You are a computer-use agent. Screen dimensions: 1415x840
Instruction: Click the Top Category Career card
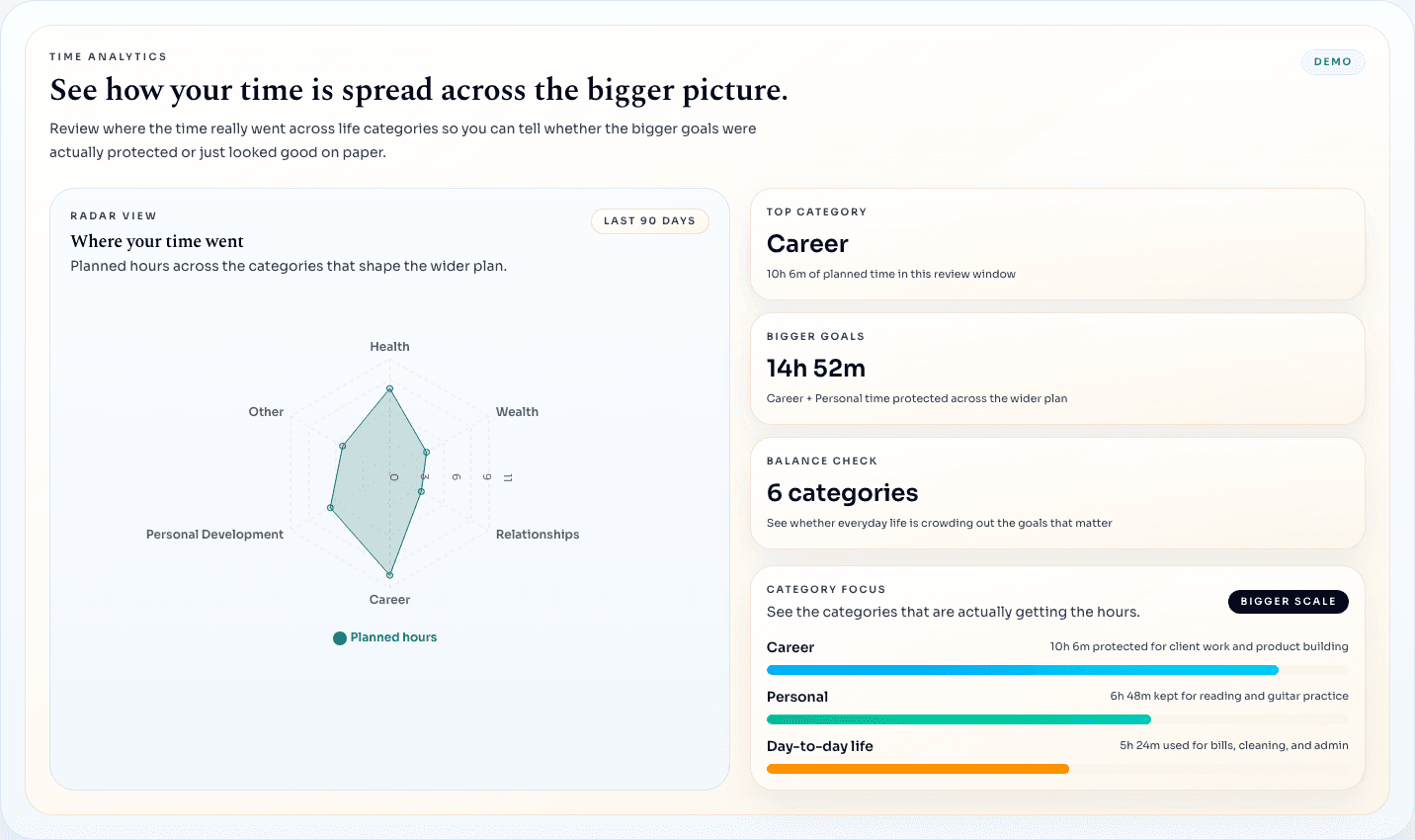tap(1056, 243)
